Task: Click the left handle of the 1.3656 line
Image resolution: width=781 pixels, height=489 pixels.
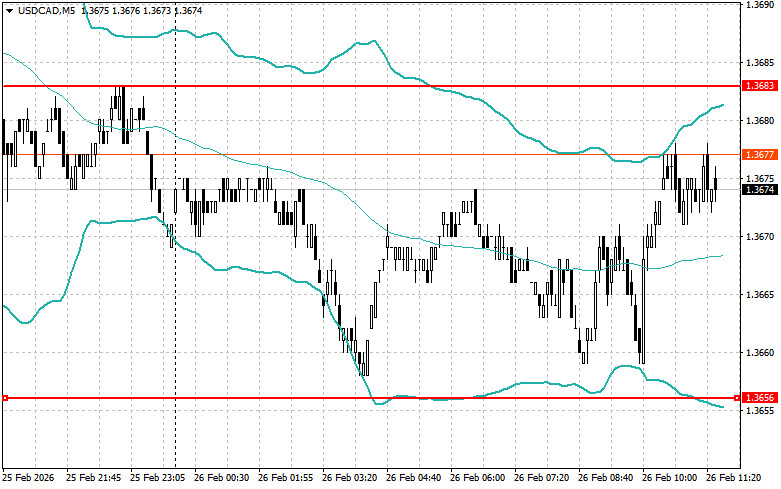Action: click(x=5, y=398)
